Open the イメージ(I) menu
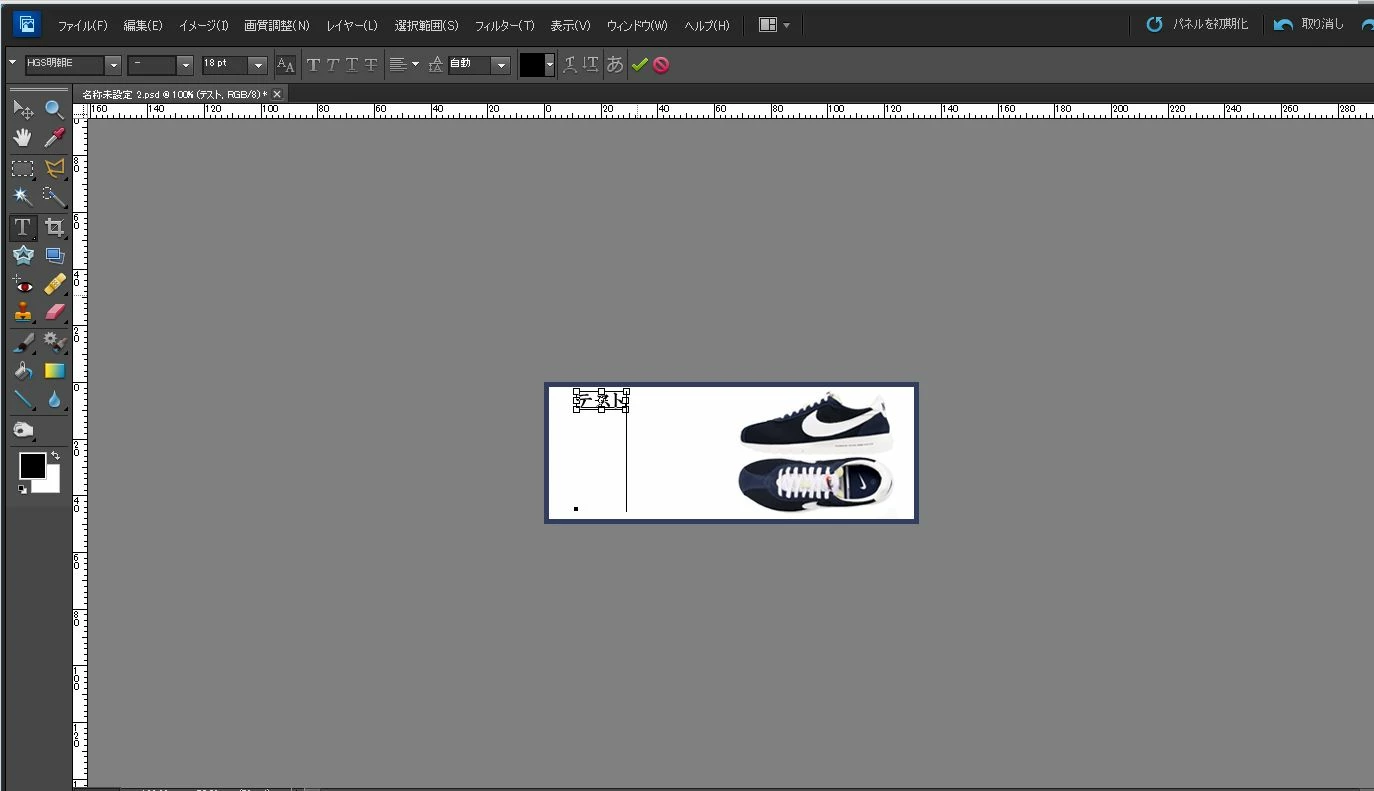The image size is (1374, 791). (x=203, y=25)
